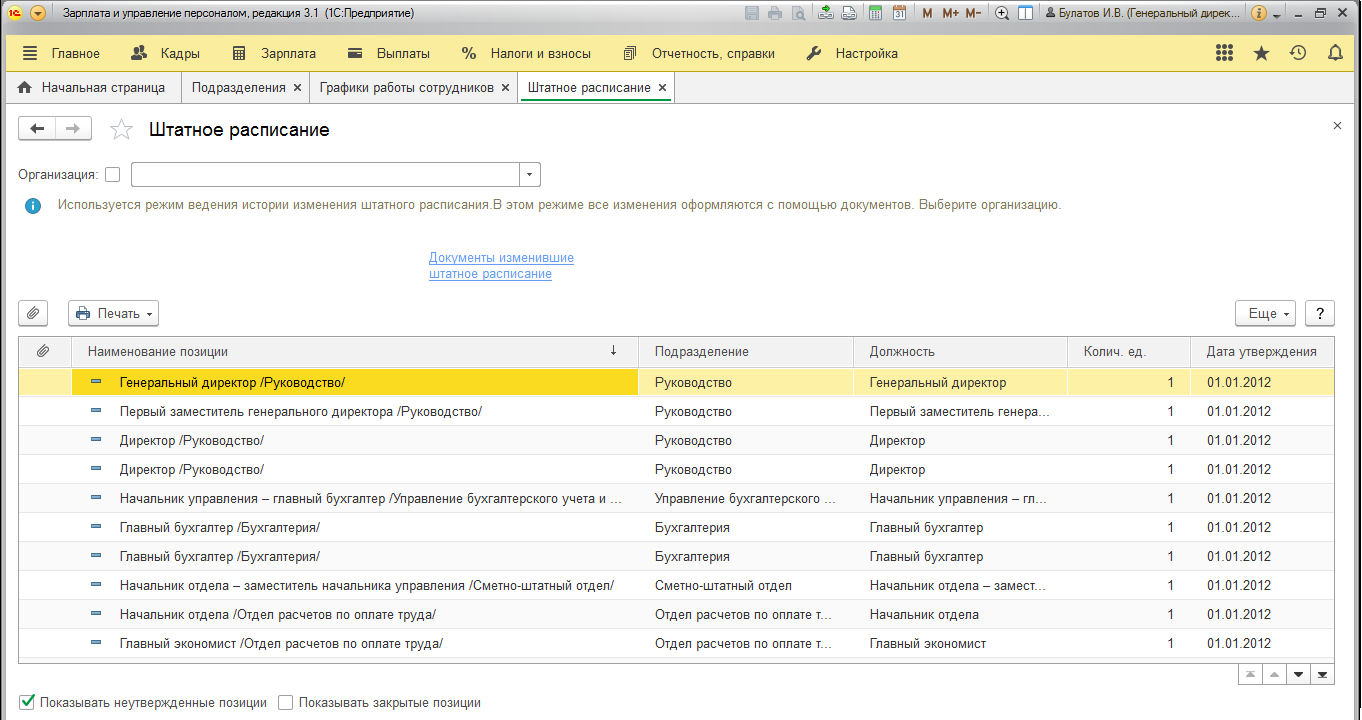
Task: Open the Отчетность, справки section
Action: click(x=699, y=53)
